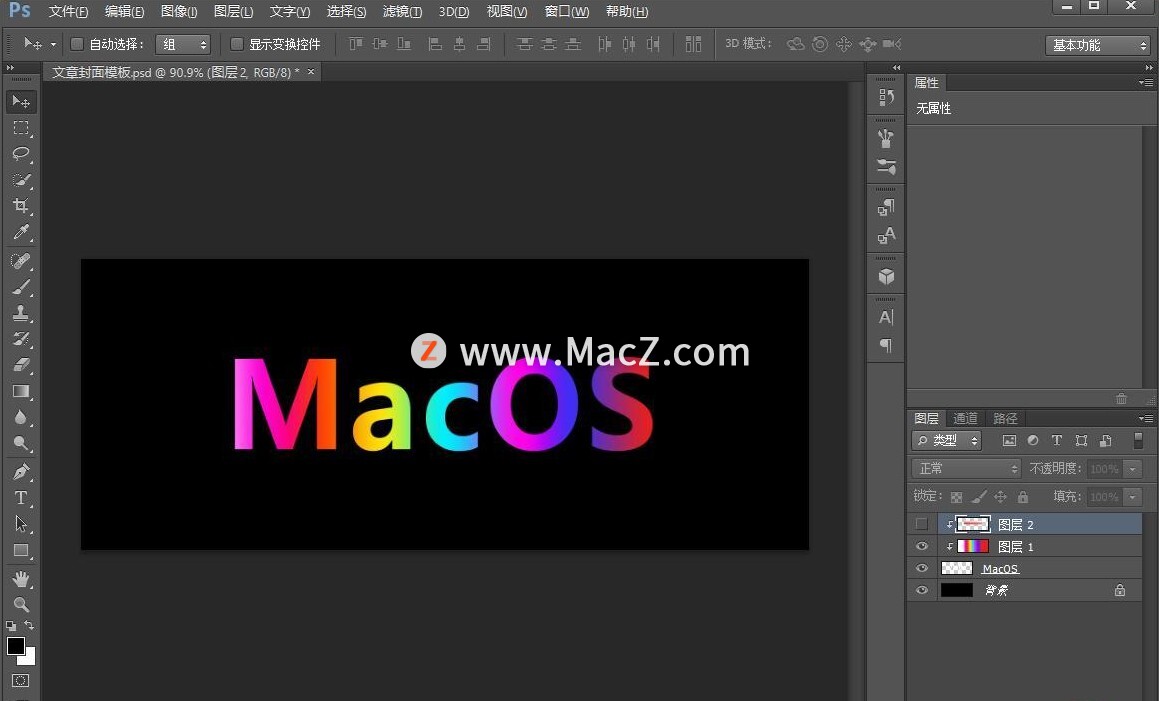Select the Gradient tool
This screenshot has width=1159, height=701.
[21, 391]
